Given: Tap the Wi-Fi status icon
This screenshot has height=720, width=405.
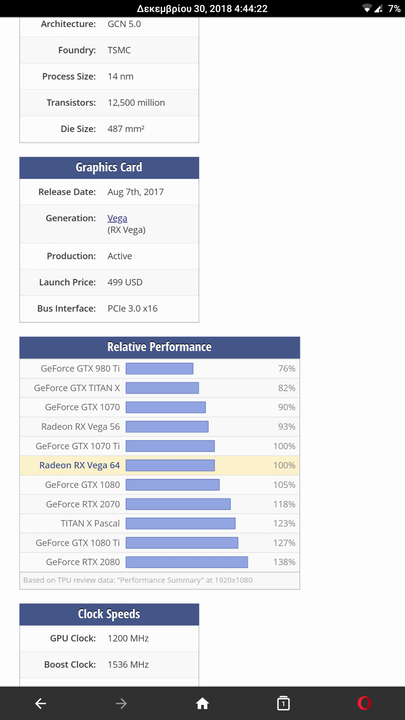Looking at the screenshot, I should tap(366, 8).
